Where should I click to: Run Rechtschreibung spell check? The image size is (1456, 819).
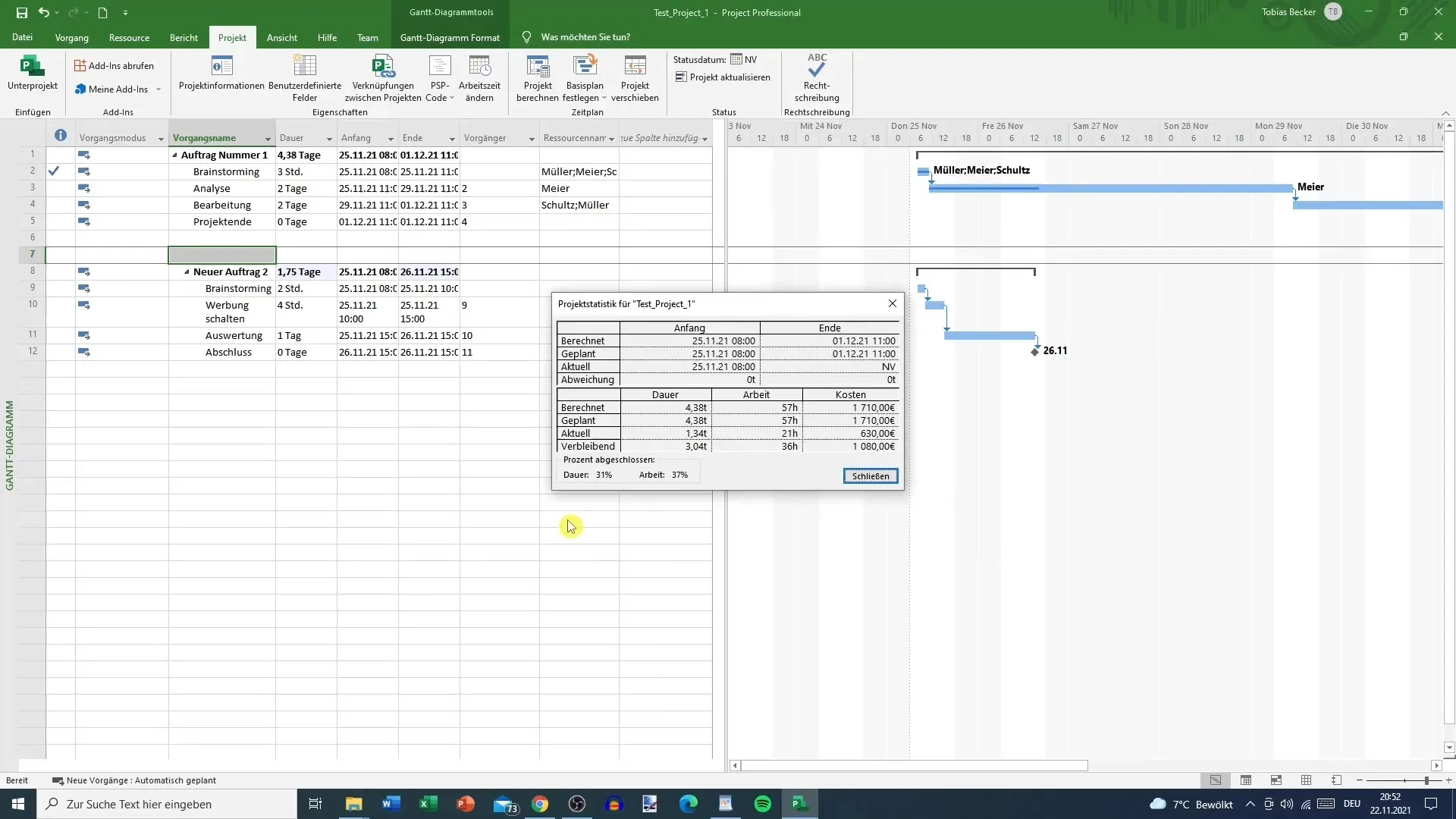(817, 78)
